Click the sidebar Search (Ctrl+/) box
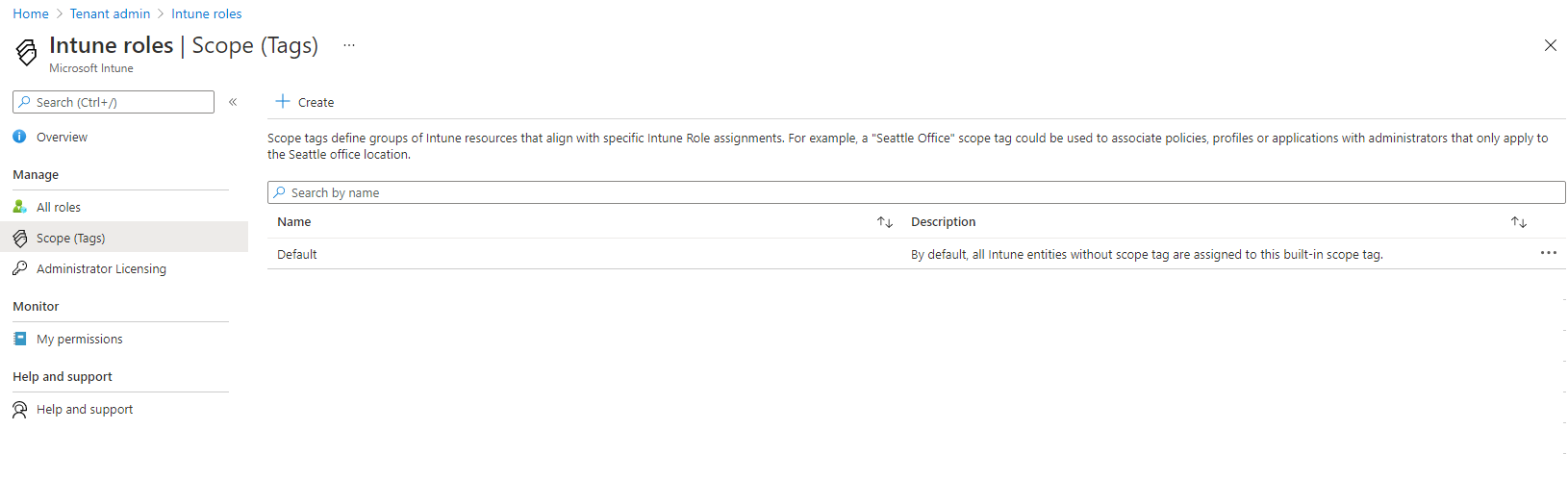Viewport: 1568px width, 480px height. [x=114, y=102]
